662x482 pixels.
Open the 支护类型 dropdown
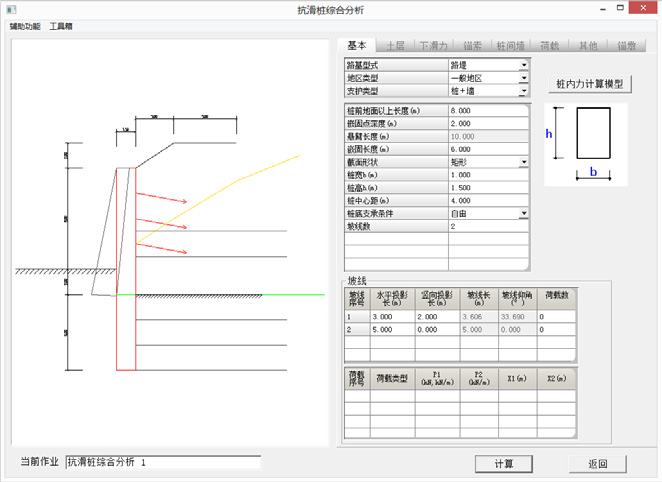(523, 91)
